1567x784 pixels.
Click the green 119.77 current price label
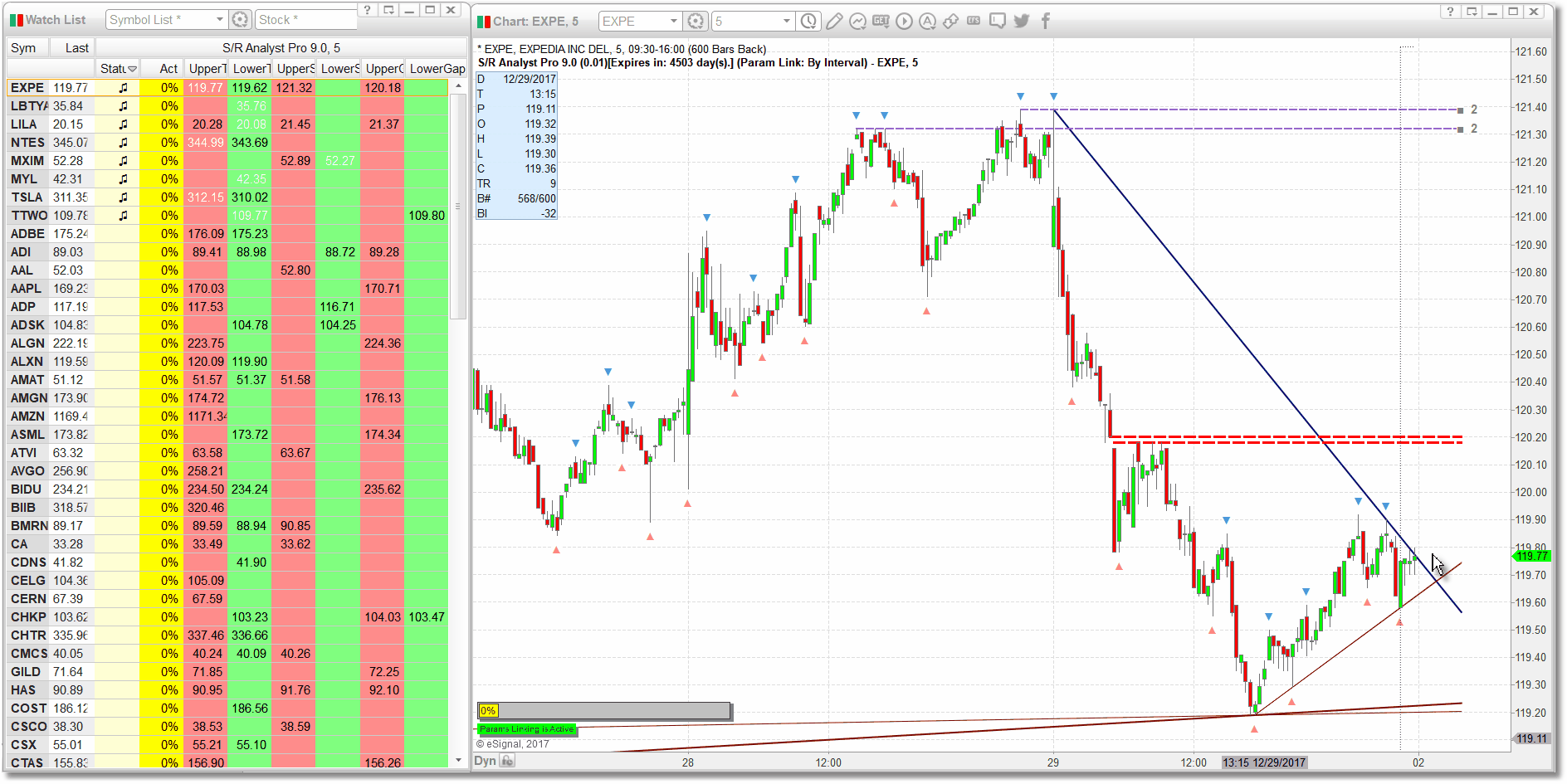pyautogui.click(x=1531, y=556)
